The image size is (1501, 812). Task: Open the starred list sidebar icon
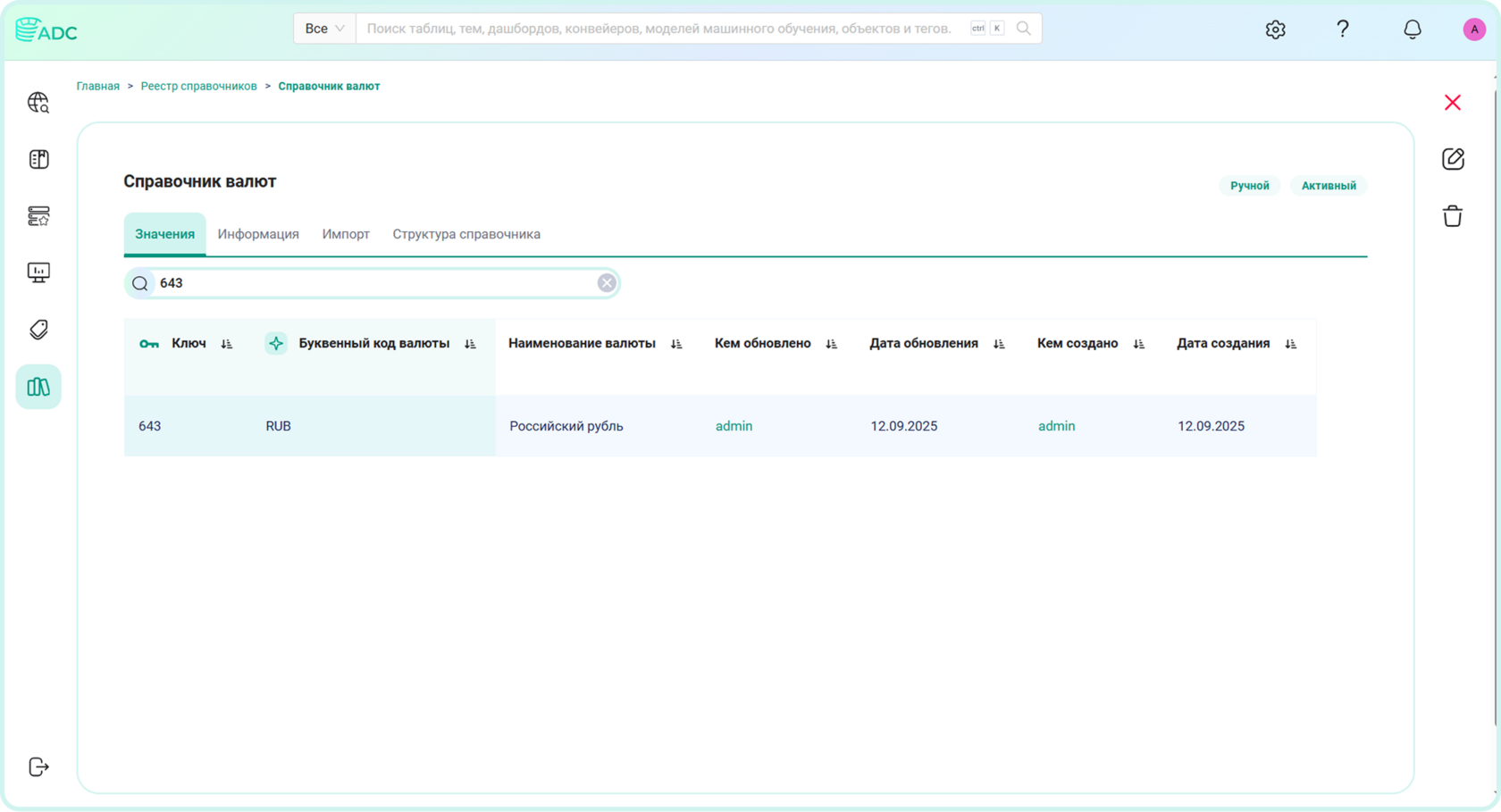click(x=38, y=215)
